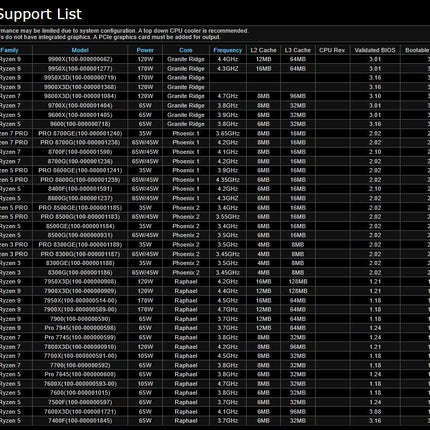
Task: Click the 7400F(100-000001845) model entry
Action: [x=80, y=421]
